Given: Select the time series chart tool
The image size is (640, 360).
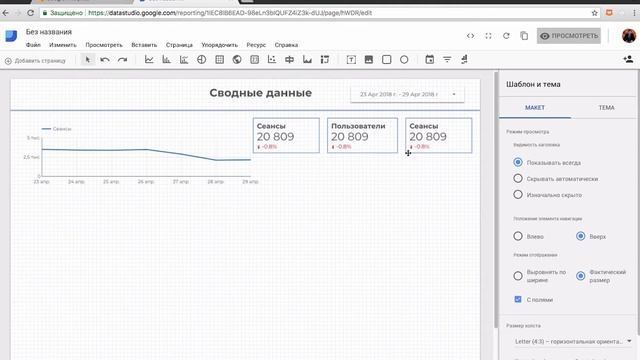Looking at the screenshot, I should click(149, 60).
